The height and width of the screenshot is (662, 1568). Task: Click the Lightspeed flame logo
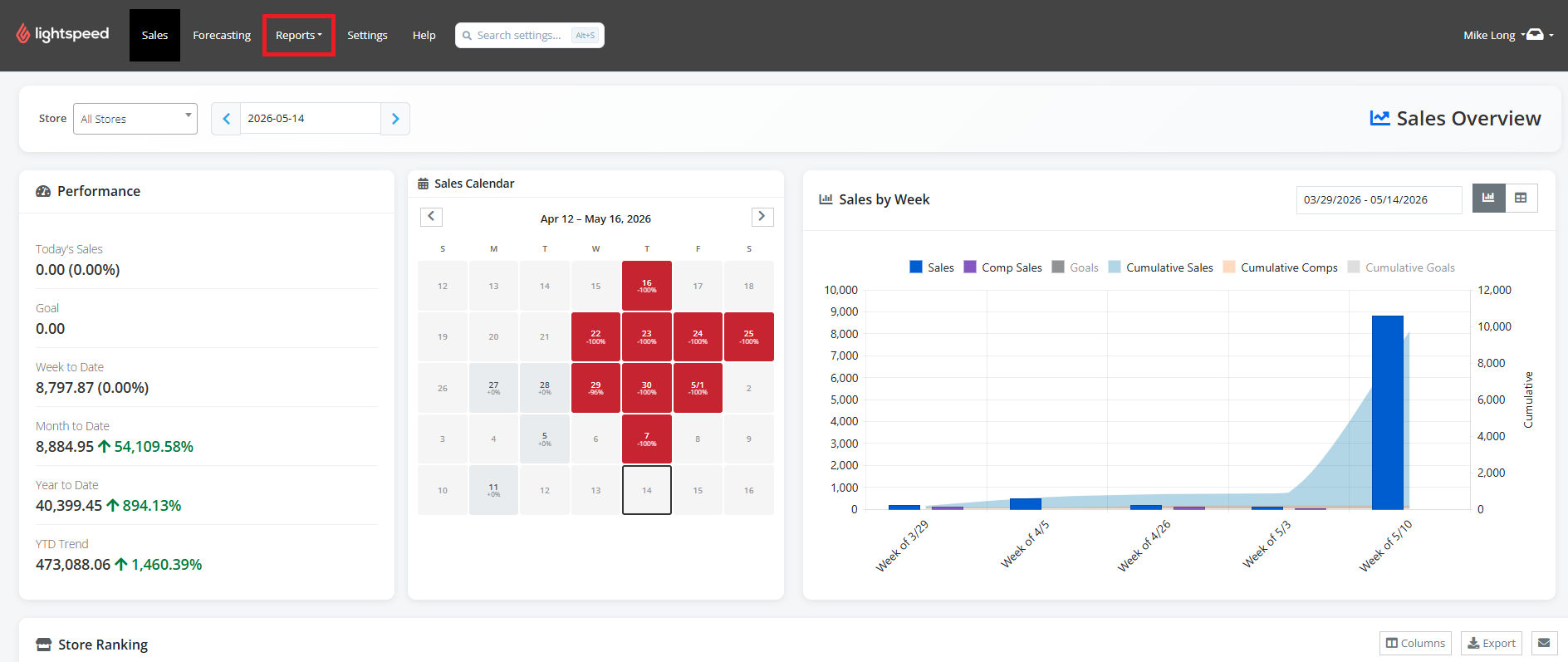click(22, 33)
